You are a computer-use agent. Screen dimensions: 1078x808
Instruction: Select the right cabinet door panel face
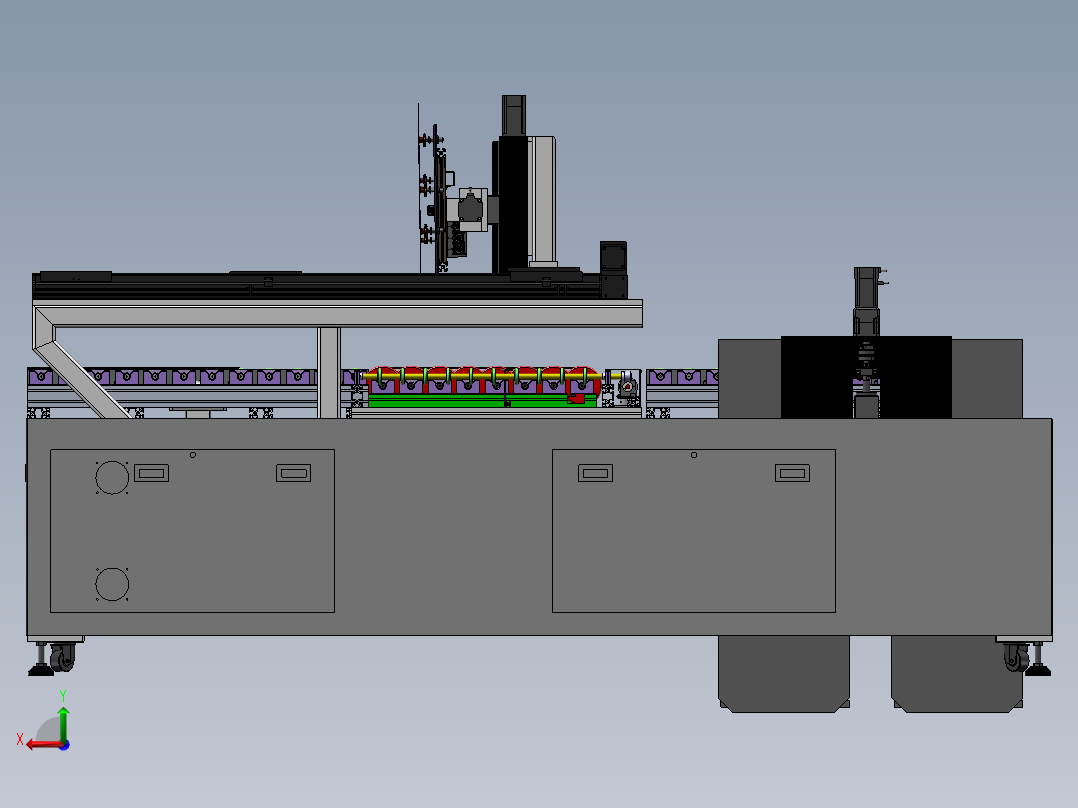pos(694,531)
